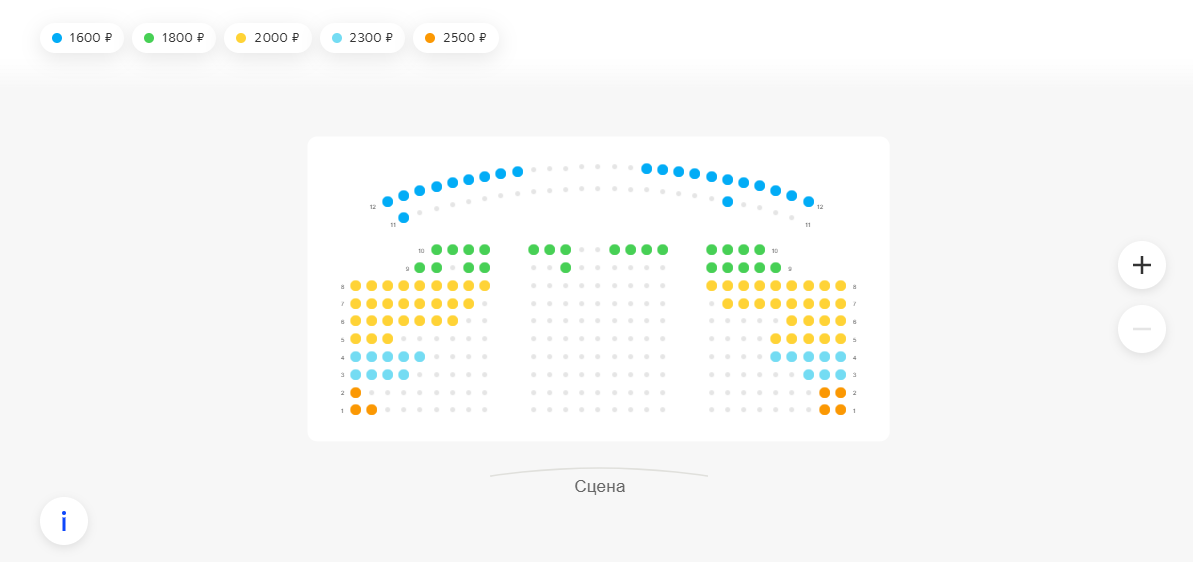The width and height of the screenshot is (1193, 562).
Task: Zoom in the seat map with plus button
Action: [x=1141, y=265]
